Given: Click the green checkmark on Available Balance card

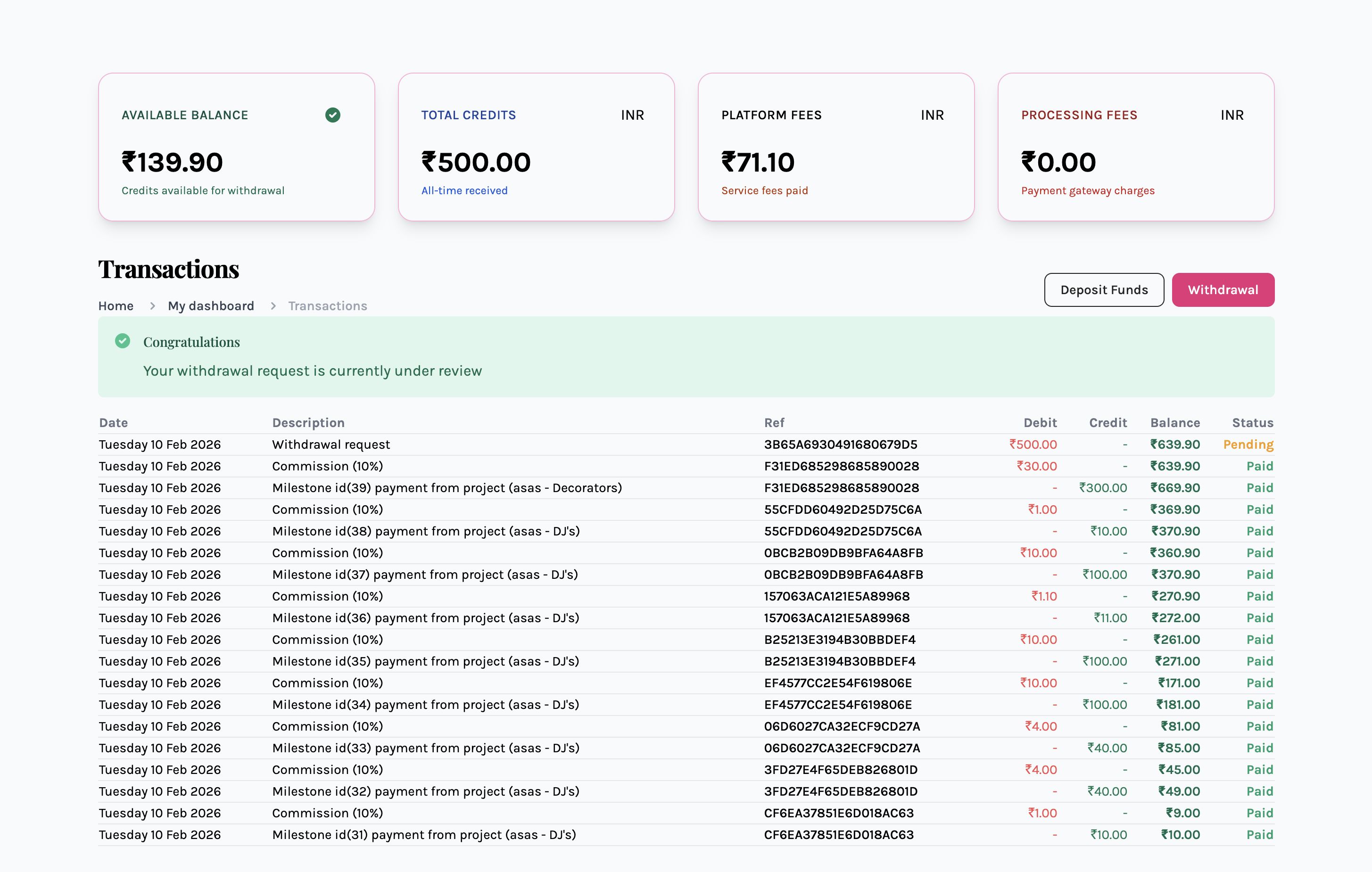Looking at the screenshot, I should pyautogui.click(x=333, y=115).
